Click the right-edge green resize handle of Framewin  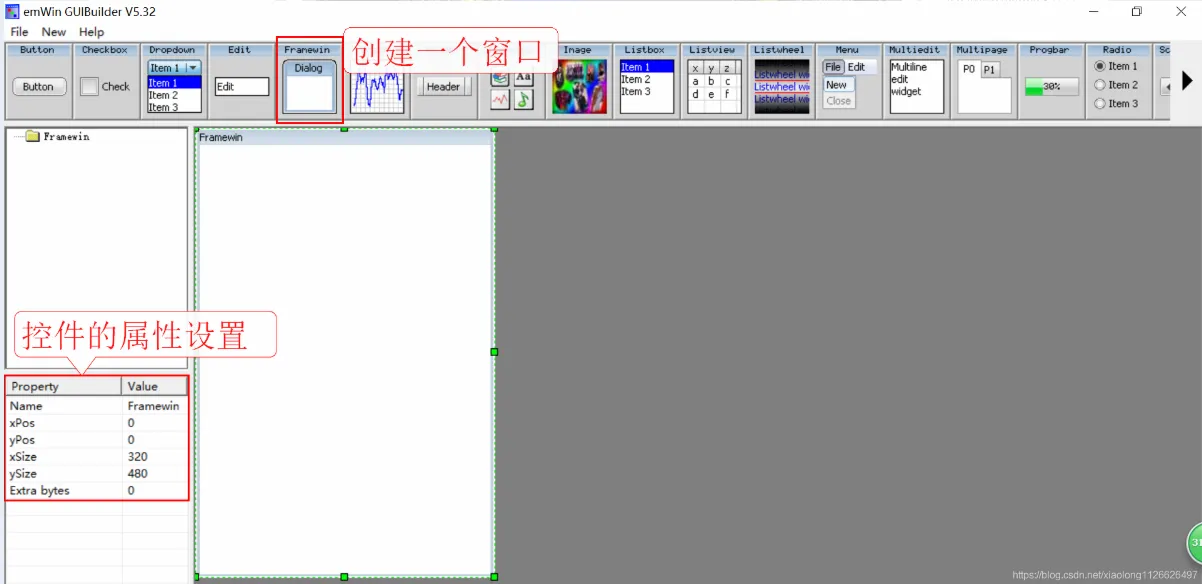[x=494, y=352]
